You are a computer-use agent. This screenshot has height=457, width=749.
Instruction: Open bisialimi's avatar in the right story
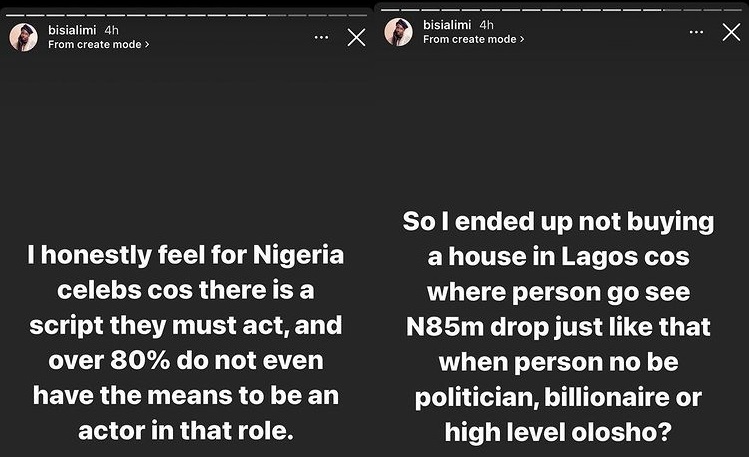point(398,32)
